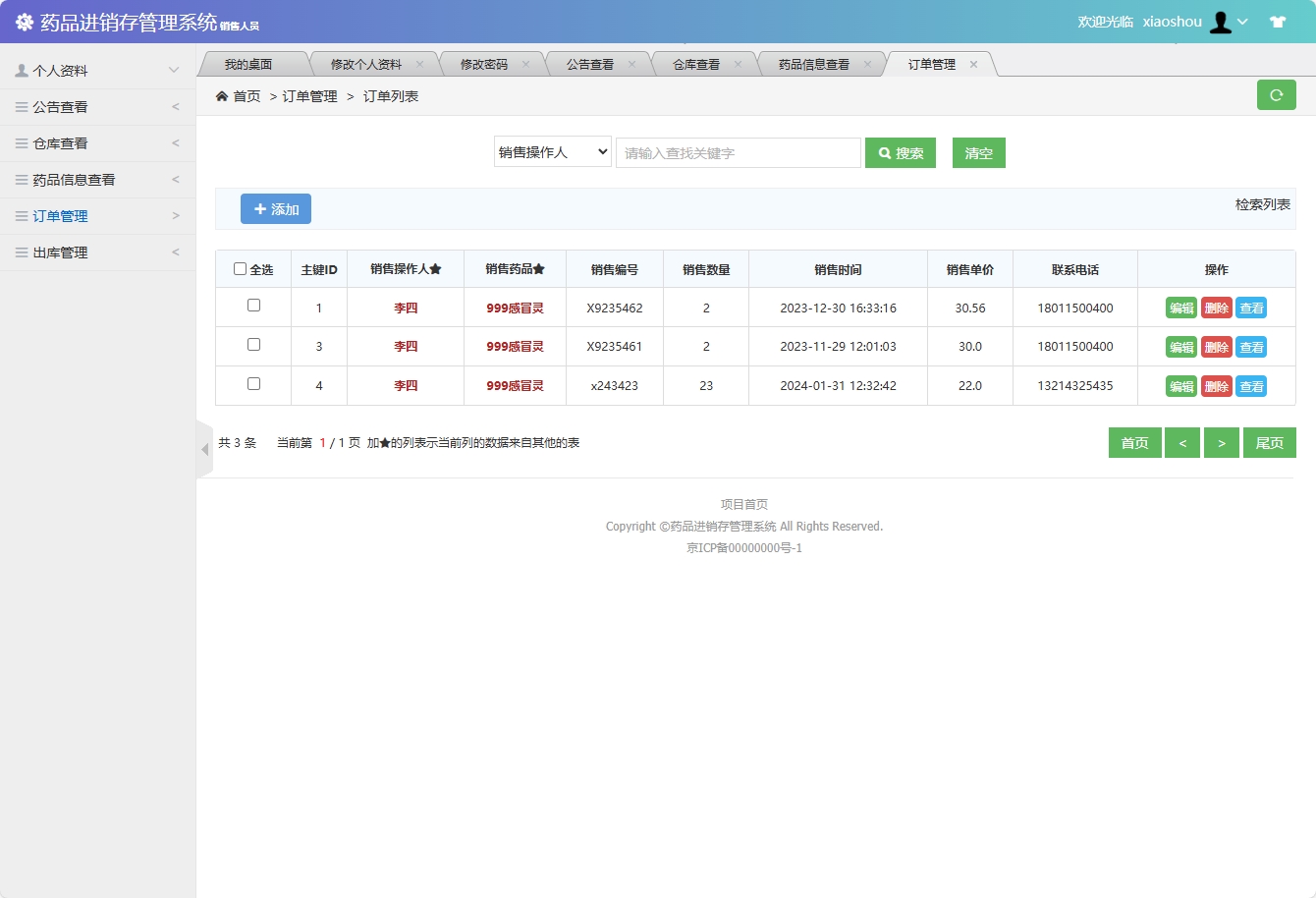This screenshot has width=1316, height=898.
Task: Click the blue + 添加 button
Action: click(276, 208)
